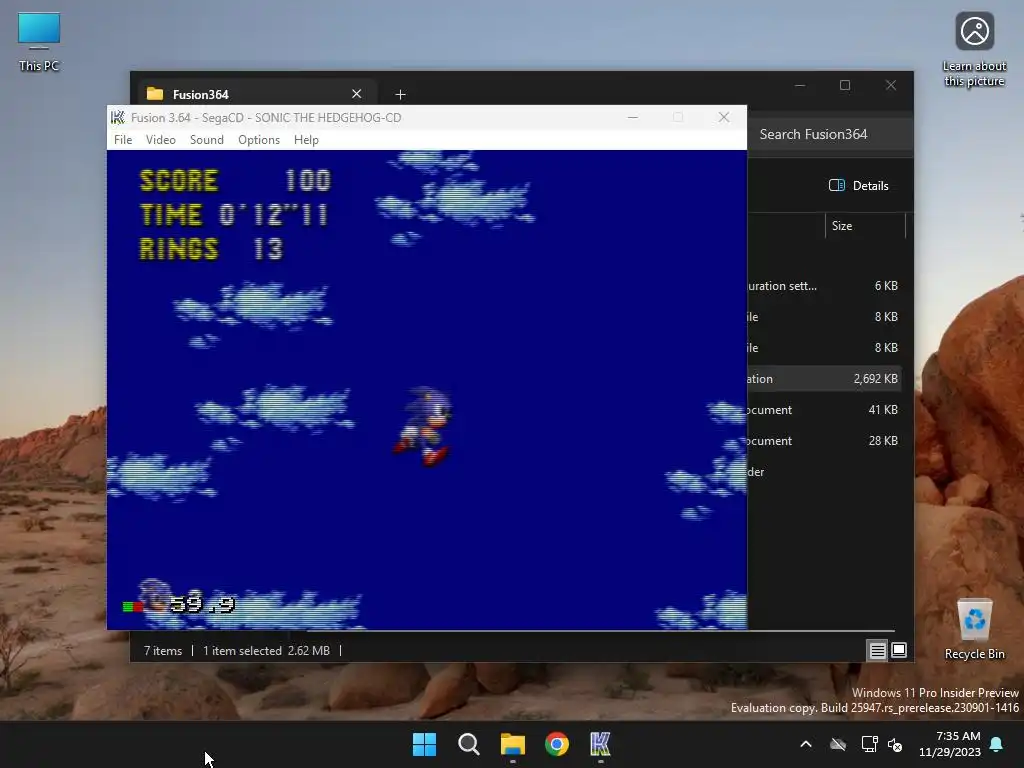The width and height of the screenshot is (1024, 768).
Task: Click Learn about this picture icon
Action: pyautogui.click(x=974, y=50)
